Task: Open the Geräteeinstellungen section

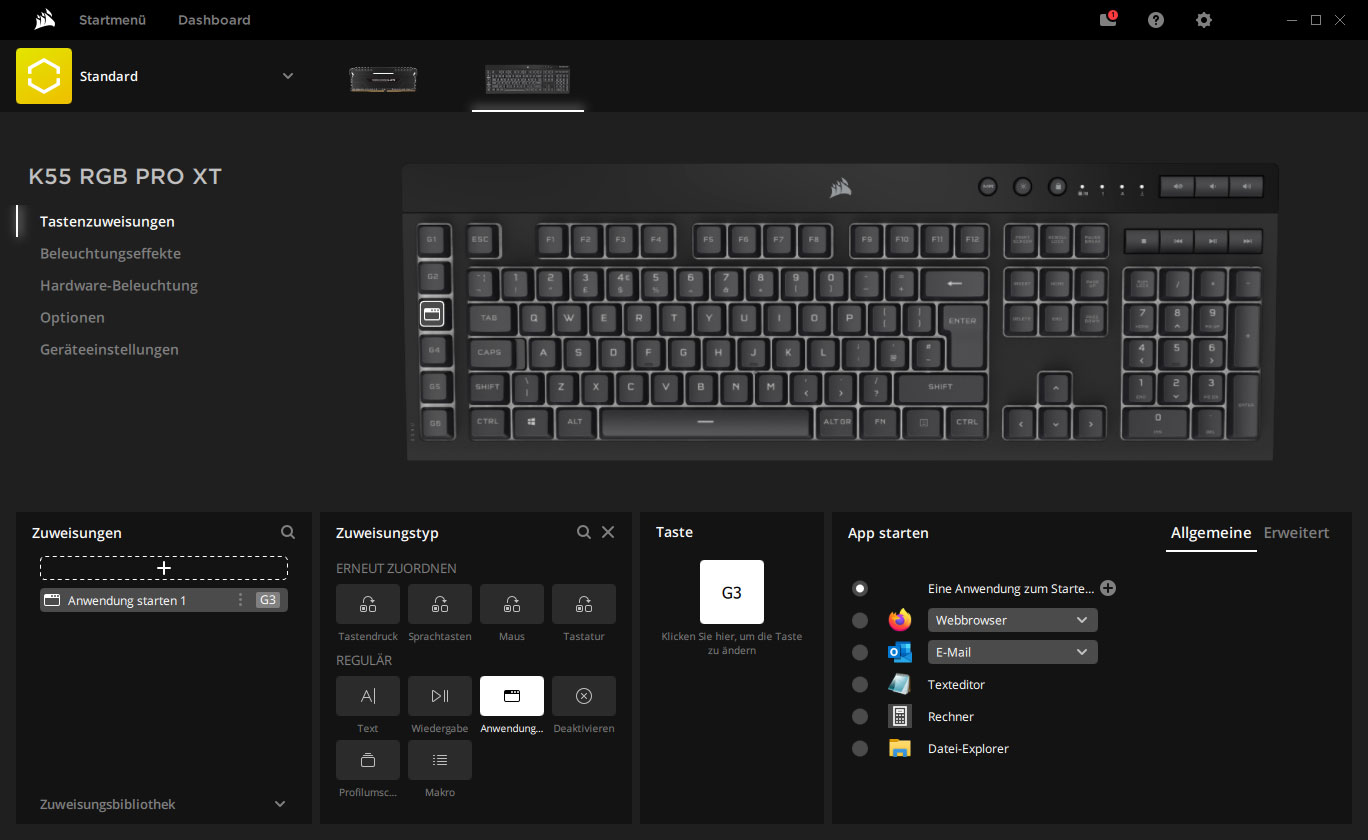Action: [109, 350]
